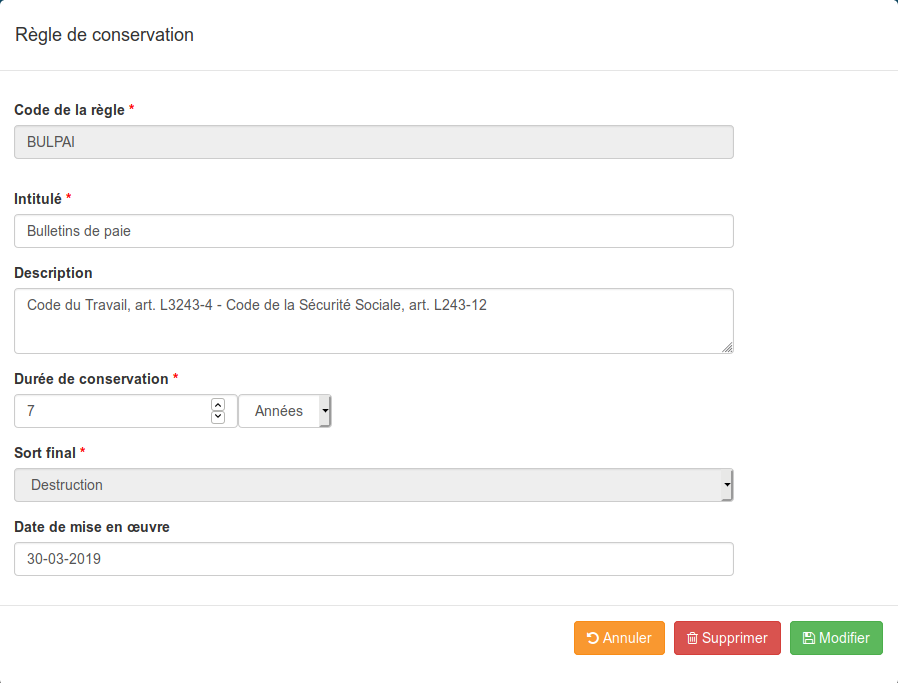Increase the conservation duration with up arrow
Screen dimensions: 898x683
tap(218, 405)
